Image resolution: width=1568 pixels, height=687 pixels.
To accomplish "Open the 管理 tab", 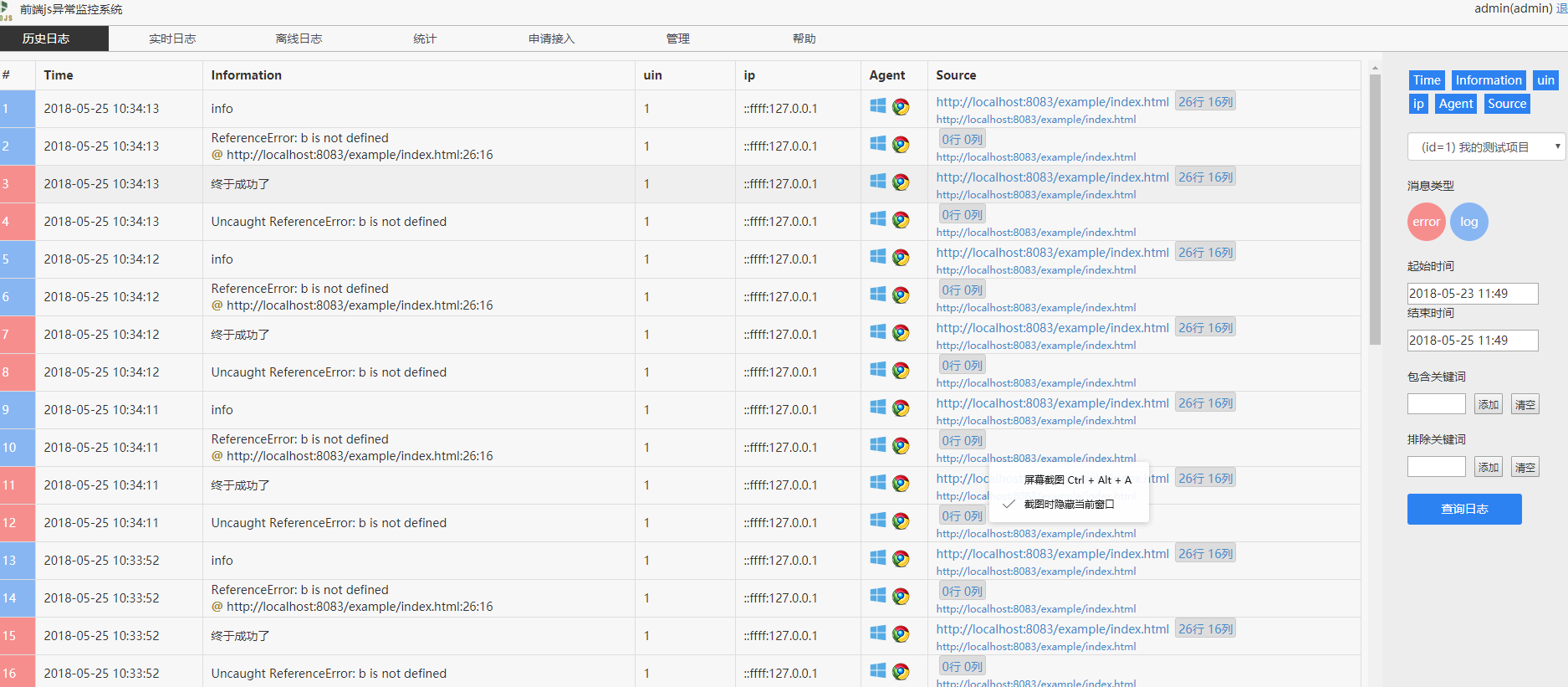I will 677,38.
